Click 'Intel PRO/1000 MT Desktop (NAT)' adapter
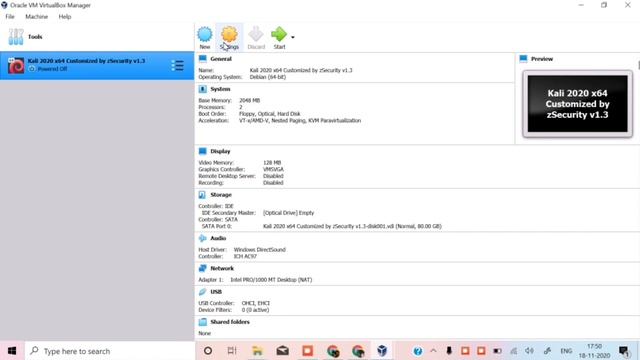This screenshot has width=640, height=360. (x=271, y=280)
